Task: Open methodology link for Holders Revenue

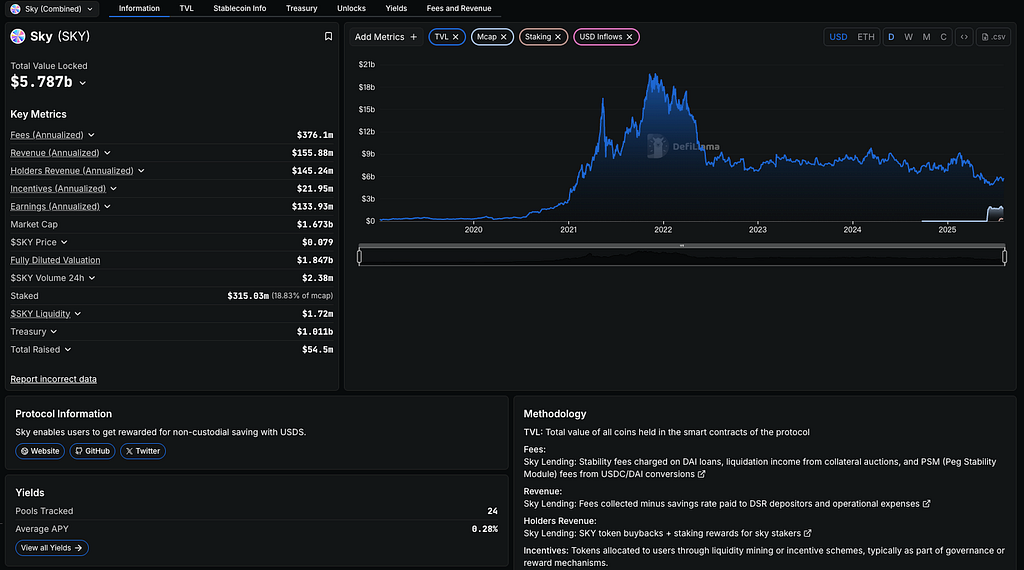Action: coord(808,533)
